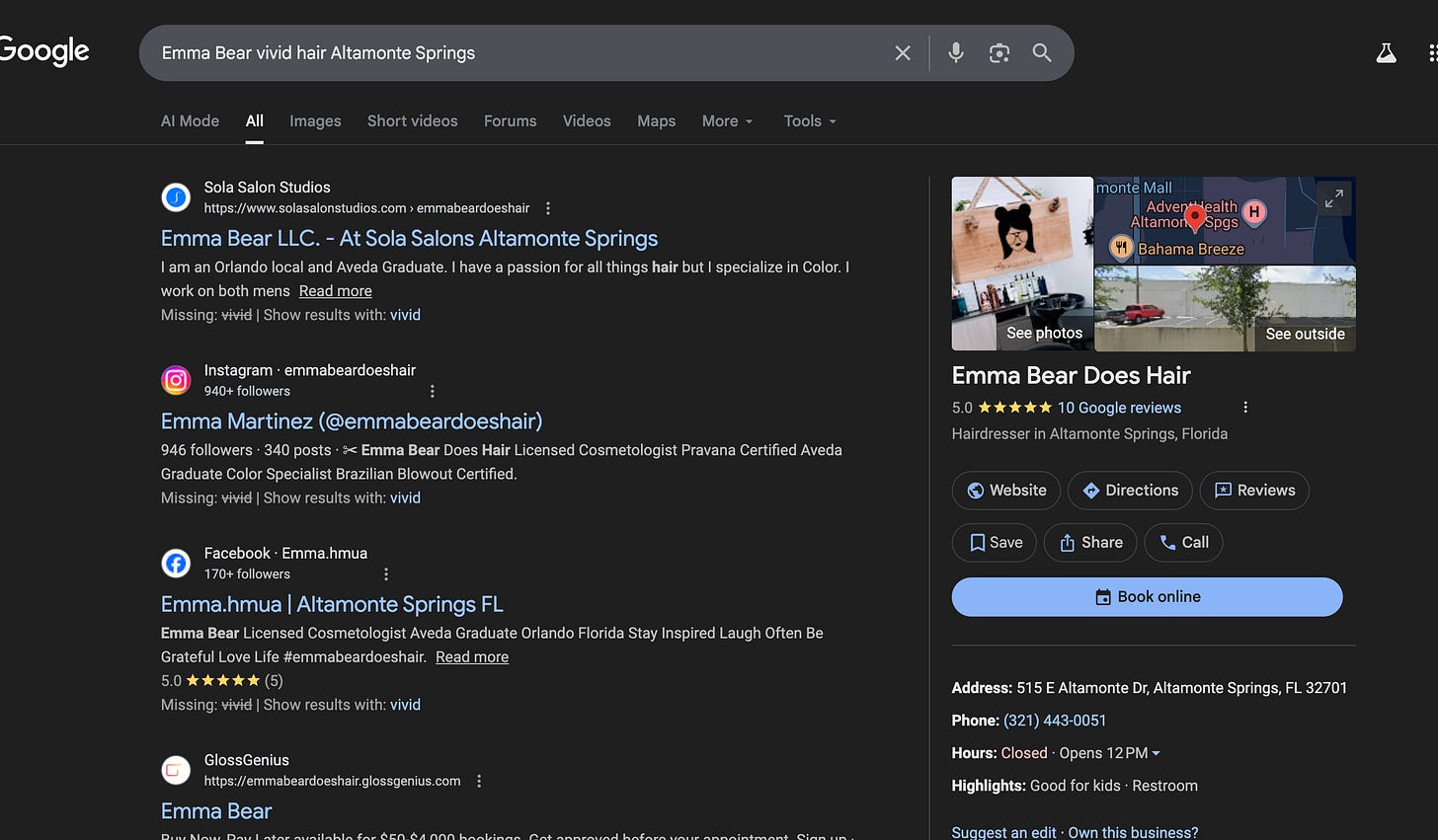Save this business
This screenshot has height=840, width=1438.
[x=995, y=543]
